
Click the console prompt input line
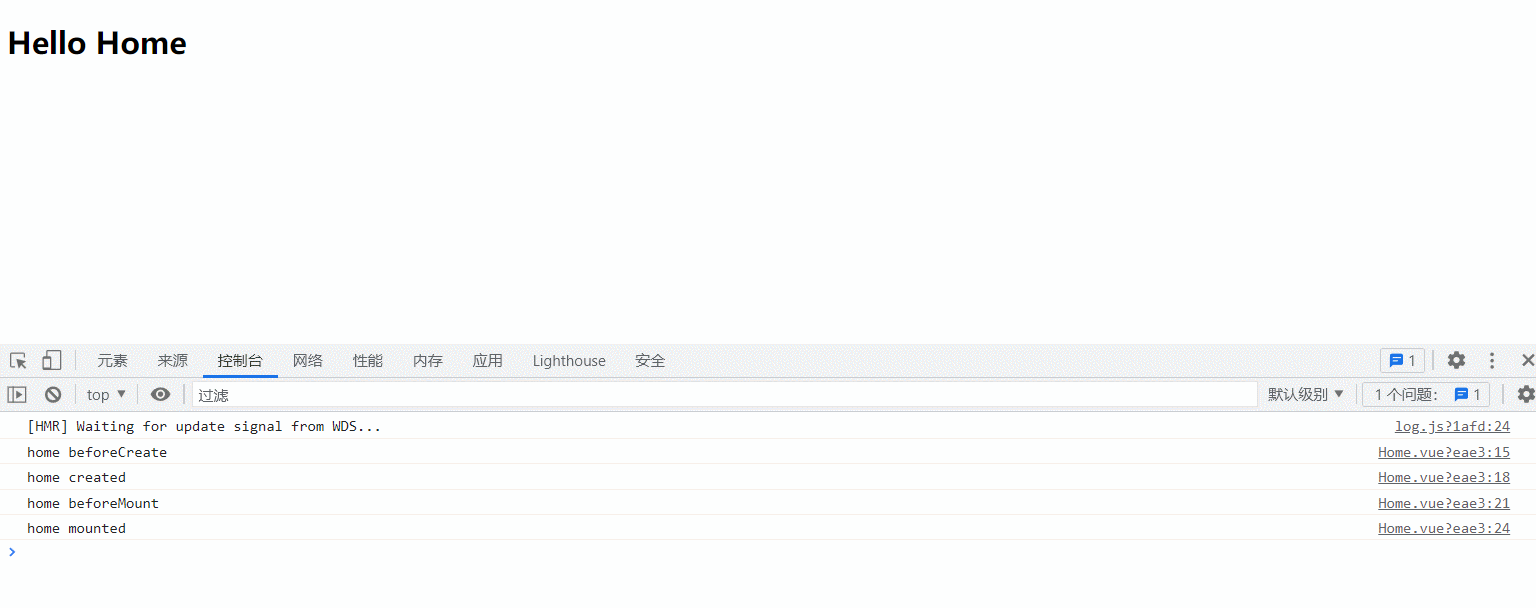[700, 552]
